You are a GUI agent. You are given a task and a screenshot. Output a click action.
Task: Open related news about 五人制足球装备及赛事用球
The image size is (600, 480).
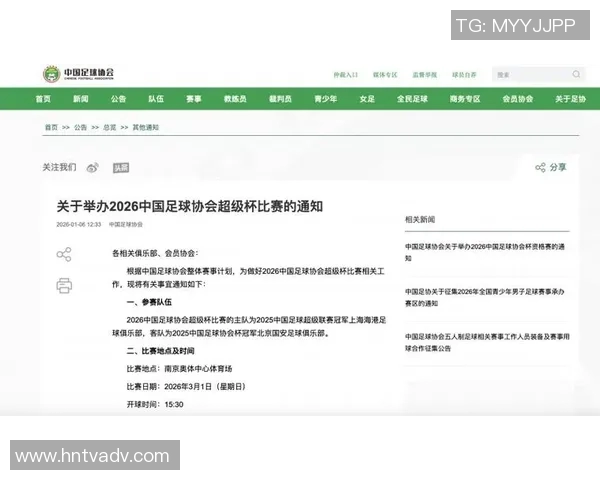pyautogui.click(x=487, y=342)
